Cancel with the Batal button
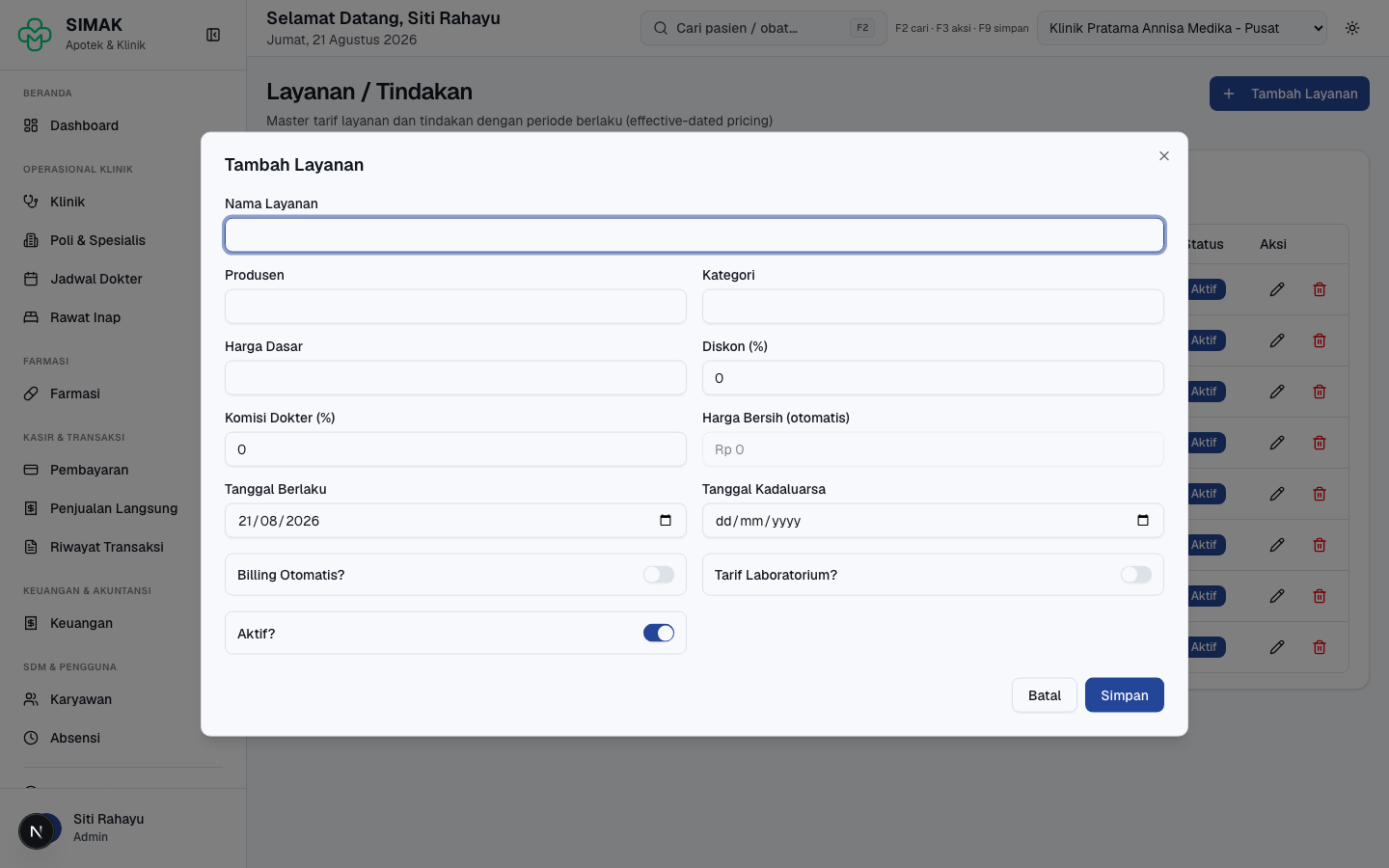Viewport: 1389px width, 868px height. [x=1045, y=695]
